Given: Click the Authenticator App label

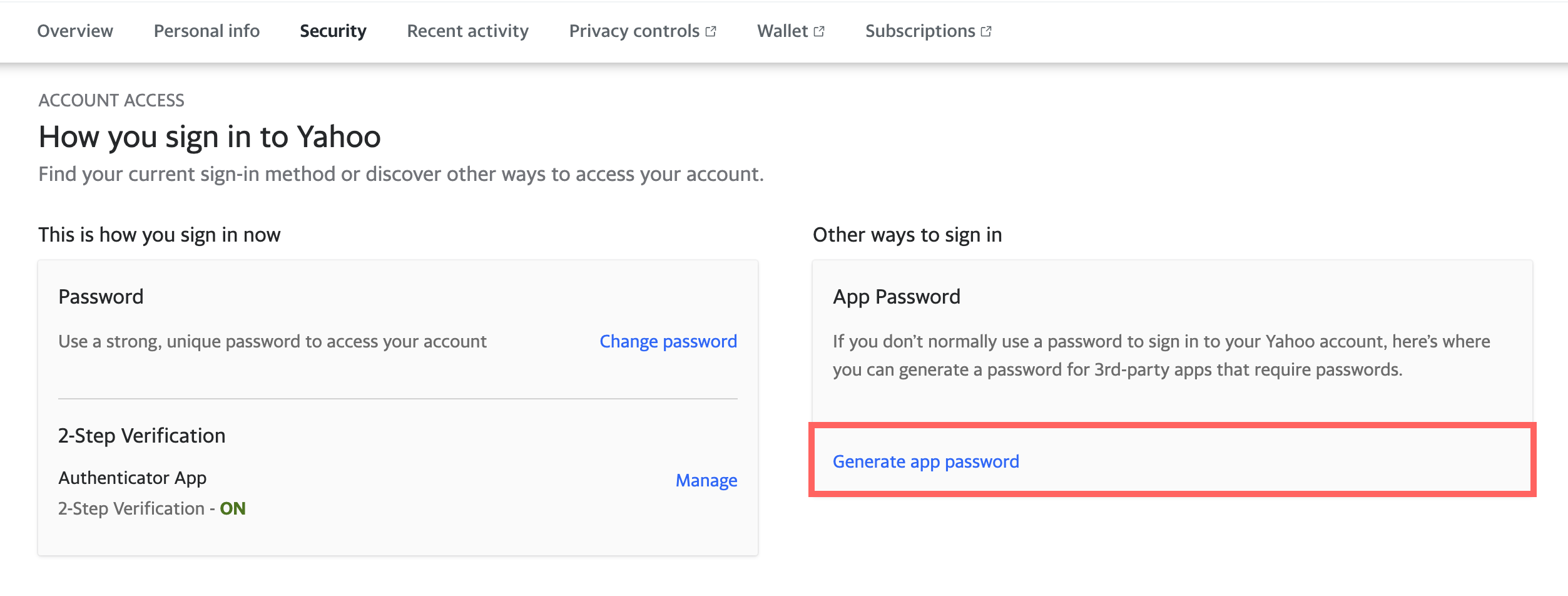Looking at the screenshot, I should coord(132,478).
